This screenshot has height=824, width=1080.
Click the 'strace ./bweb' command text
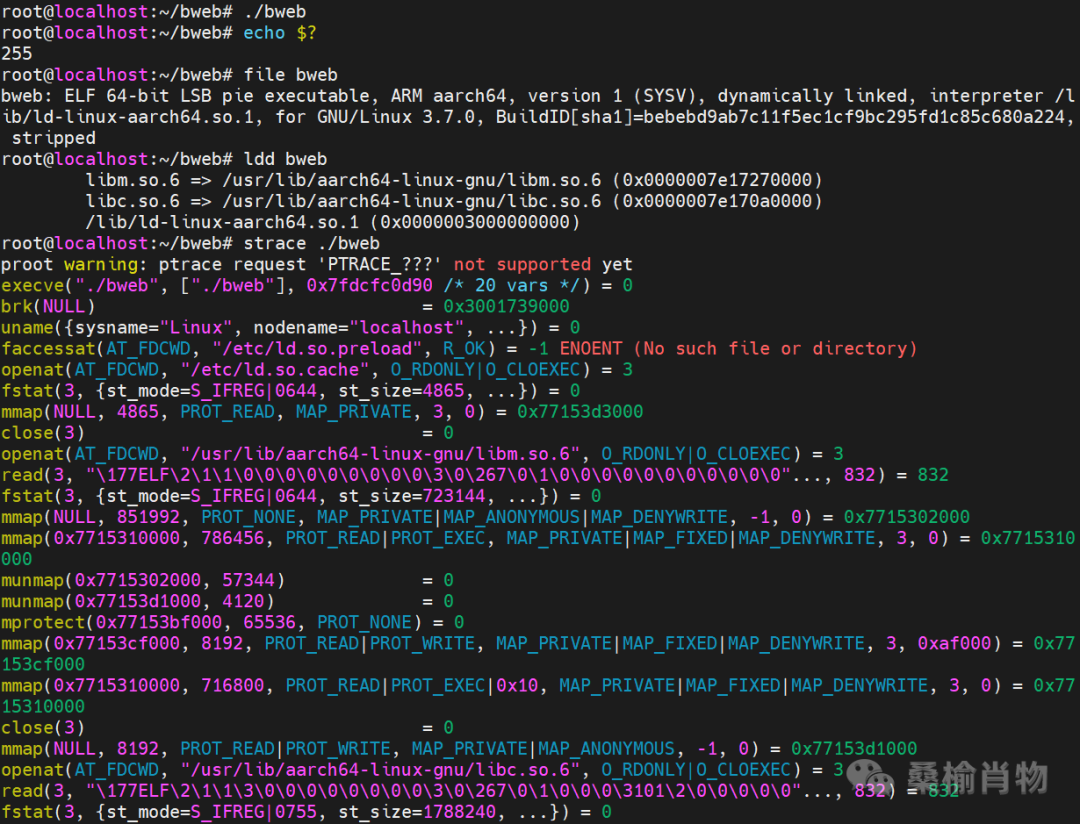point(311,243)
